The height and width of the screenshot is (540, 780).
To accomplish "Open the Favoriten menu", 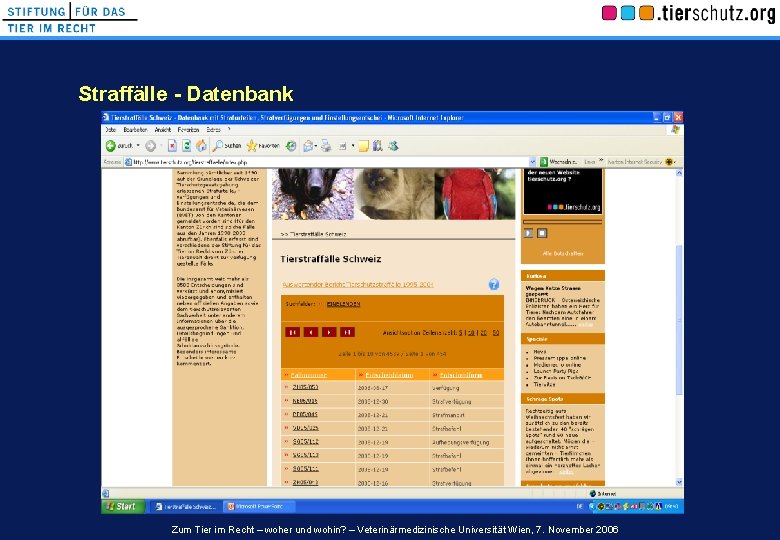I will pos(189,129).
